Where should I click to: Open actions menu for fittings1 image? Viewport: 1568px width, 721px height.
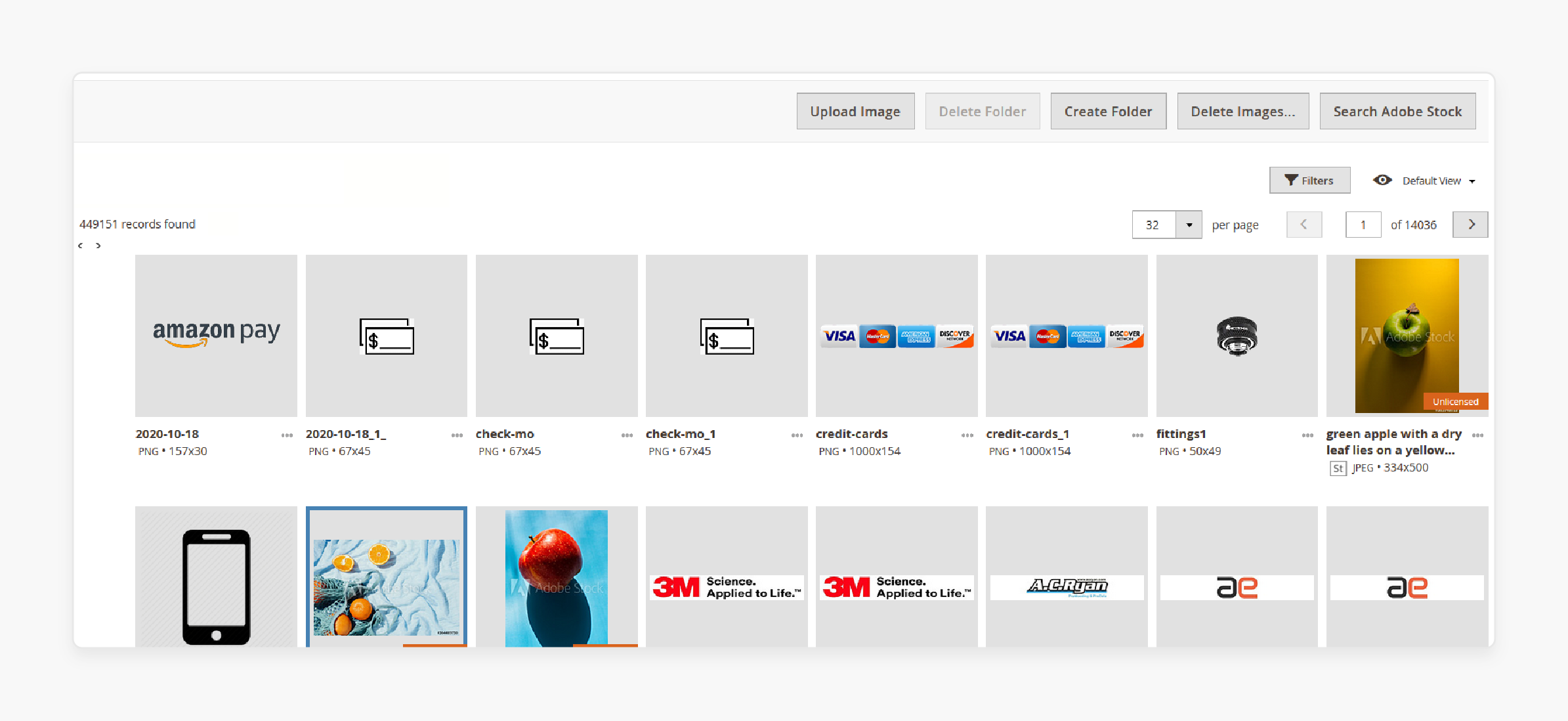click(x=1307, y=435)
